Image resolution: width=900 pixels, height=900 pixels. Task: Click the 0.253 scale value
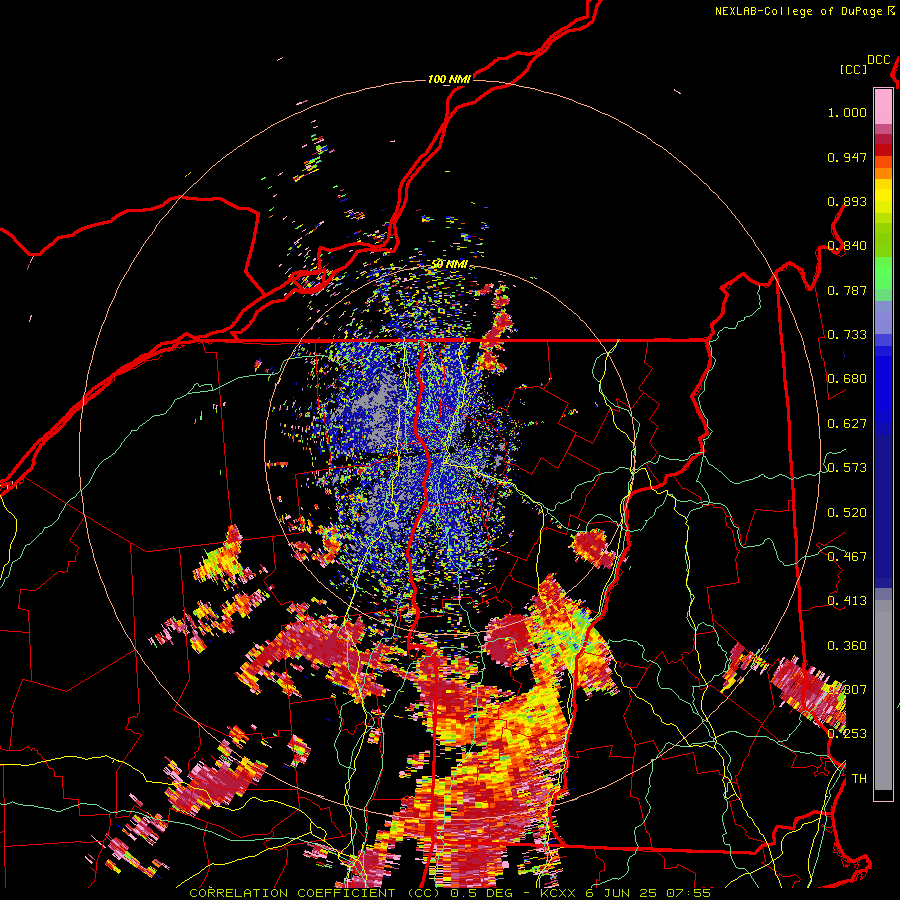pyautogui.click(x=847, y=734)
